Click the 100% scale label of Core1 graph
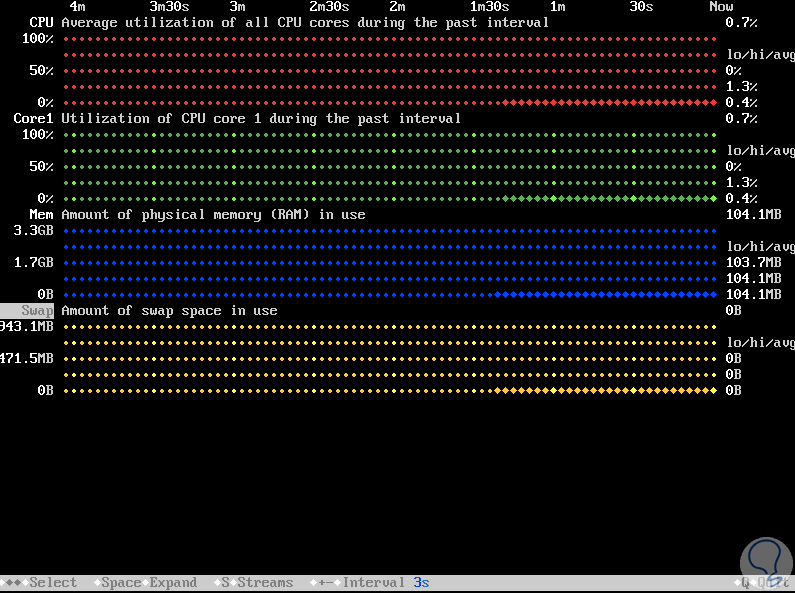 tap(38, 135)
